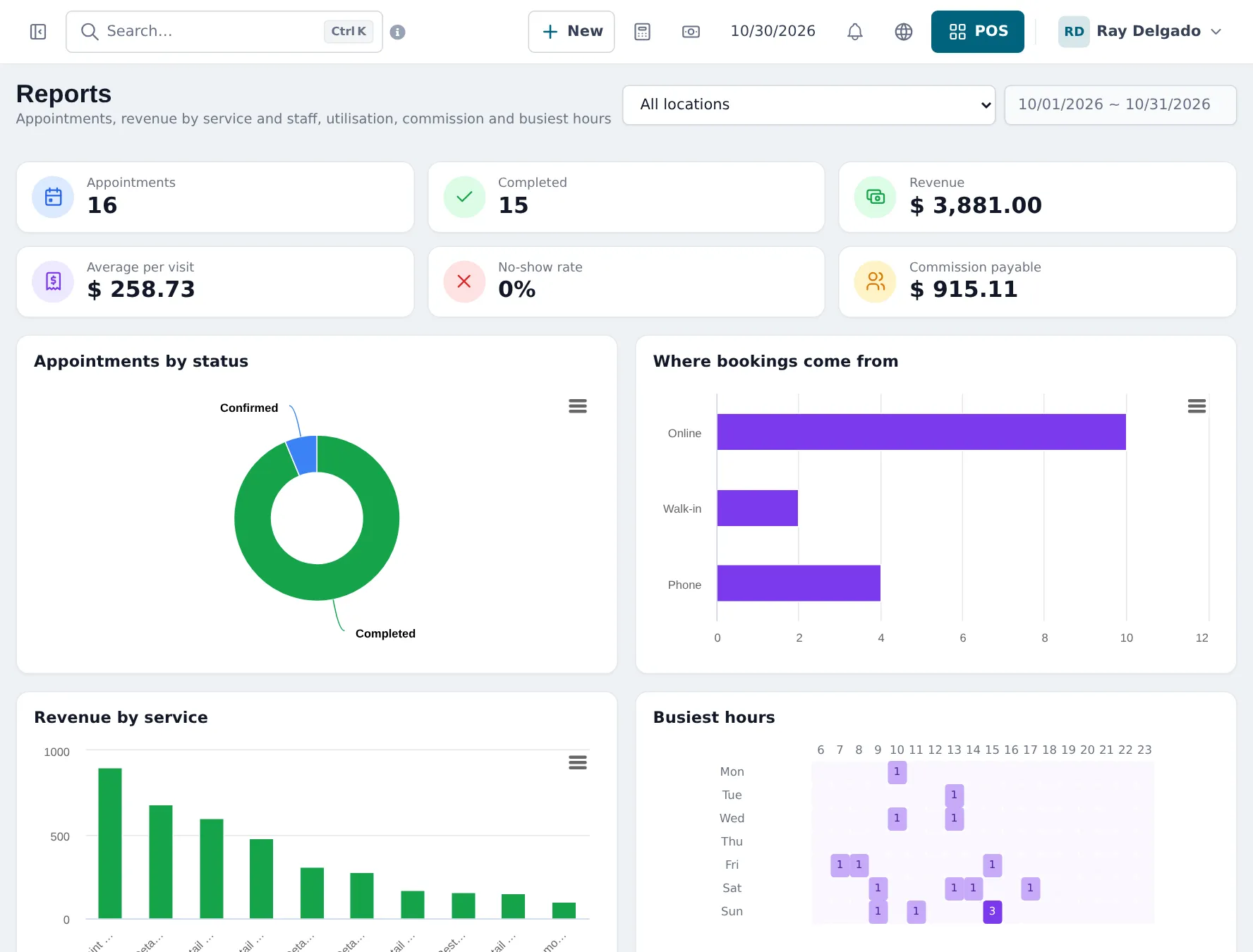Open the language globe icon
This screenshot has width=1253, height=952.
(x=903, y=32)
